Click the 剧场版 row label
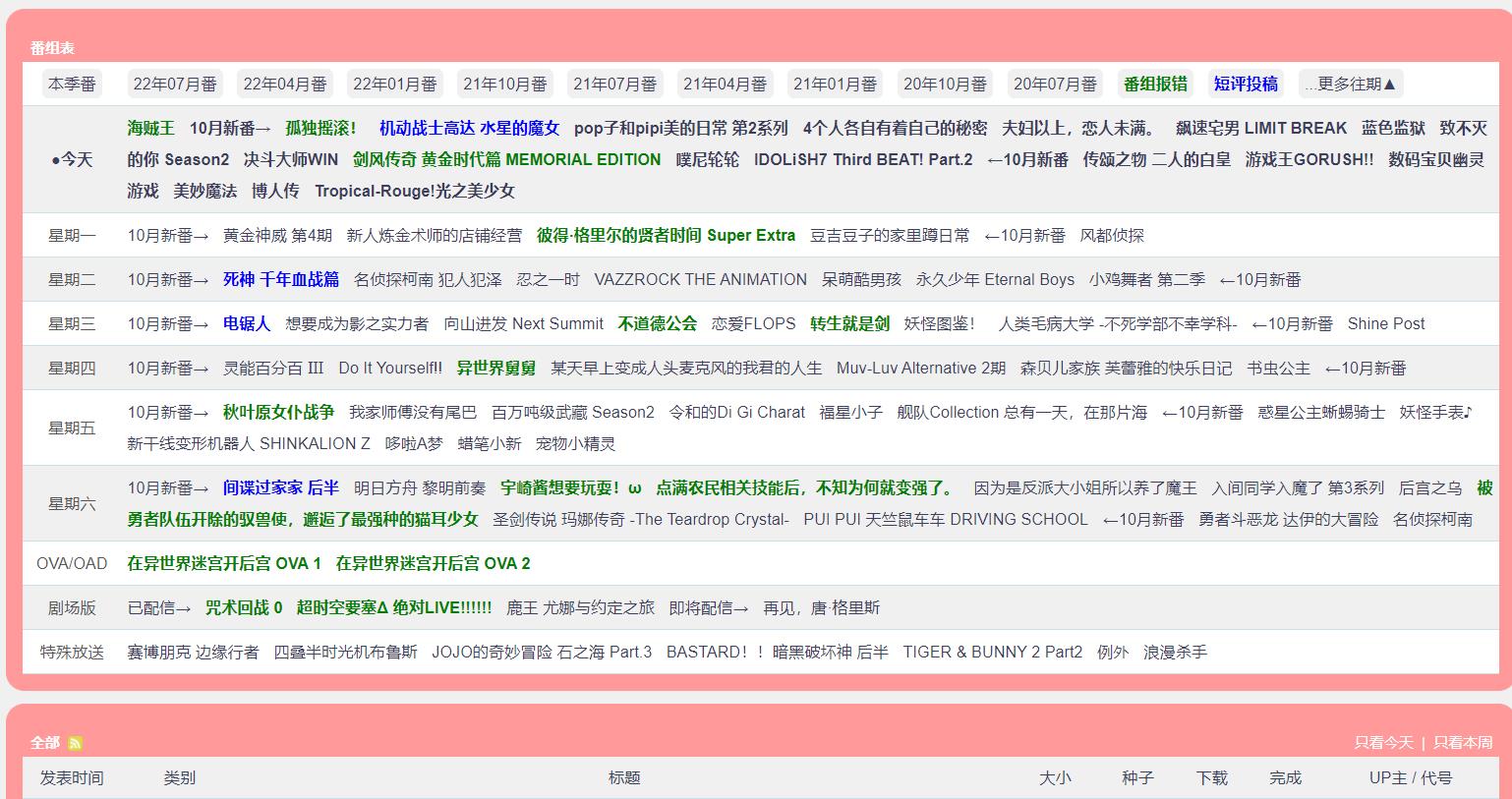The image size is (1512, 799). tap(73, 607)
